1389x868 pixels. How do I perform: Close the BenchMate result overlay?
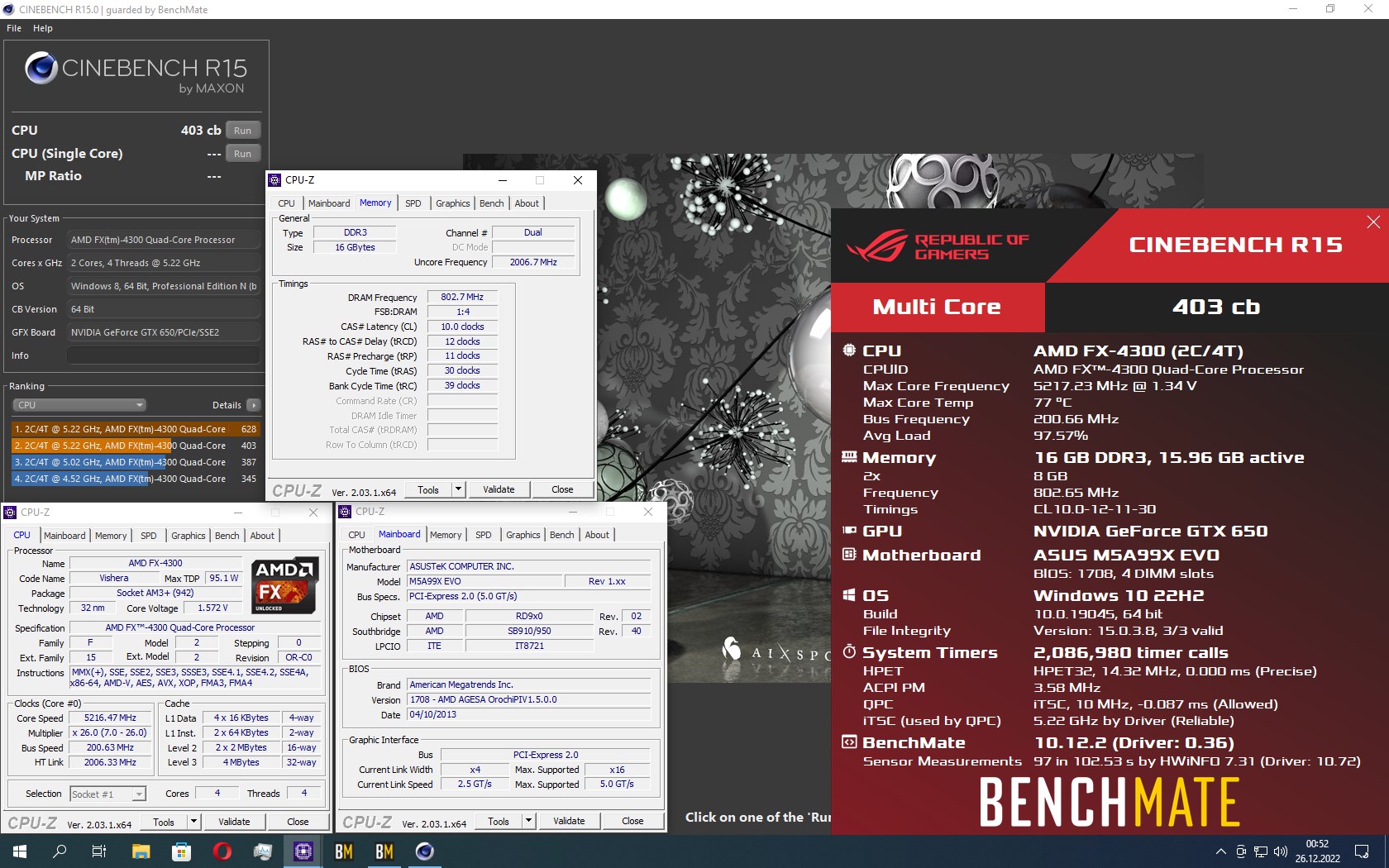(1373, 222)
